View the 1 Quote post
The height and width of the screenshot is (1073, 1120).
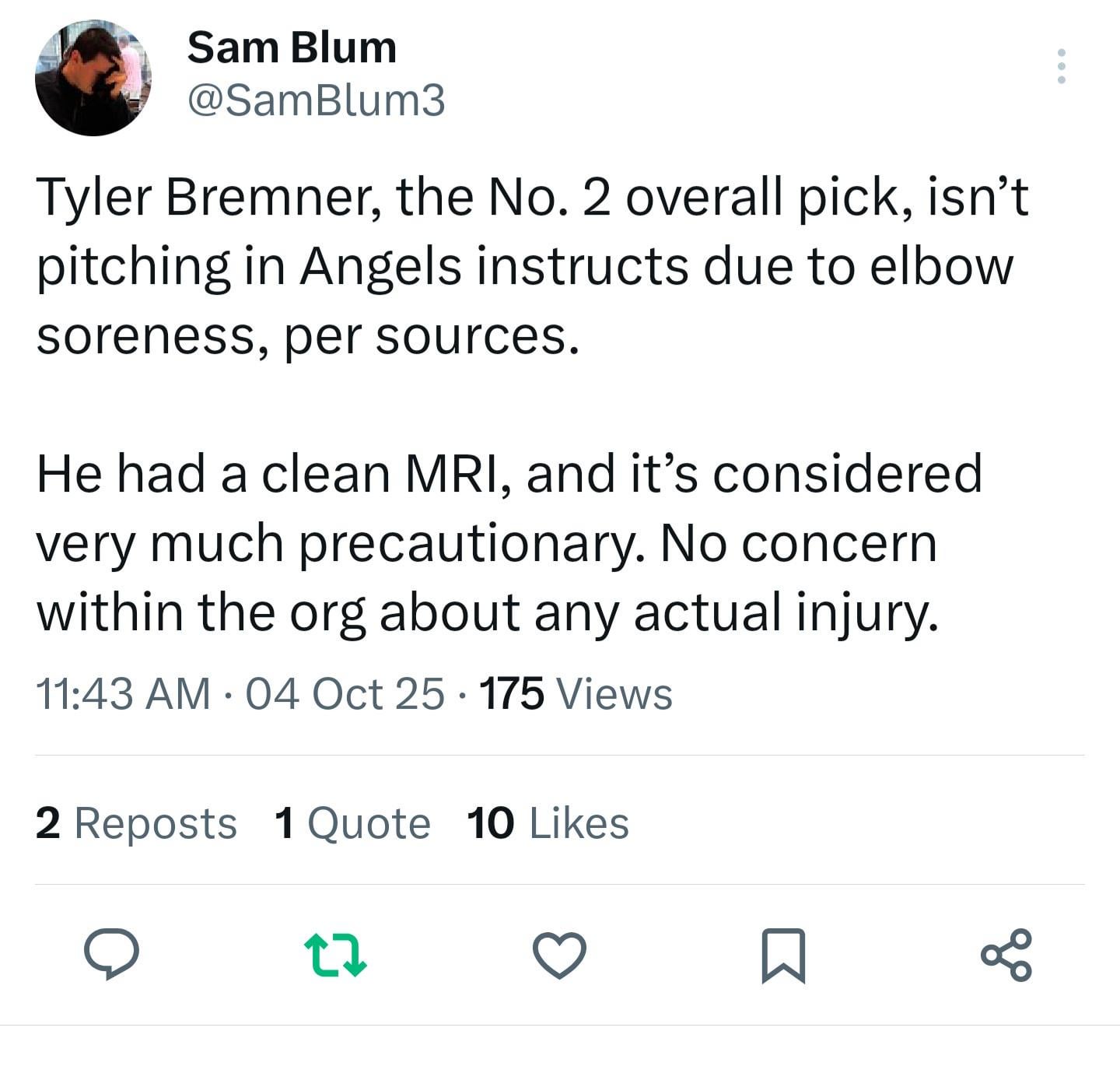[352, 823]
